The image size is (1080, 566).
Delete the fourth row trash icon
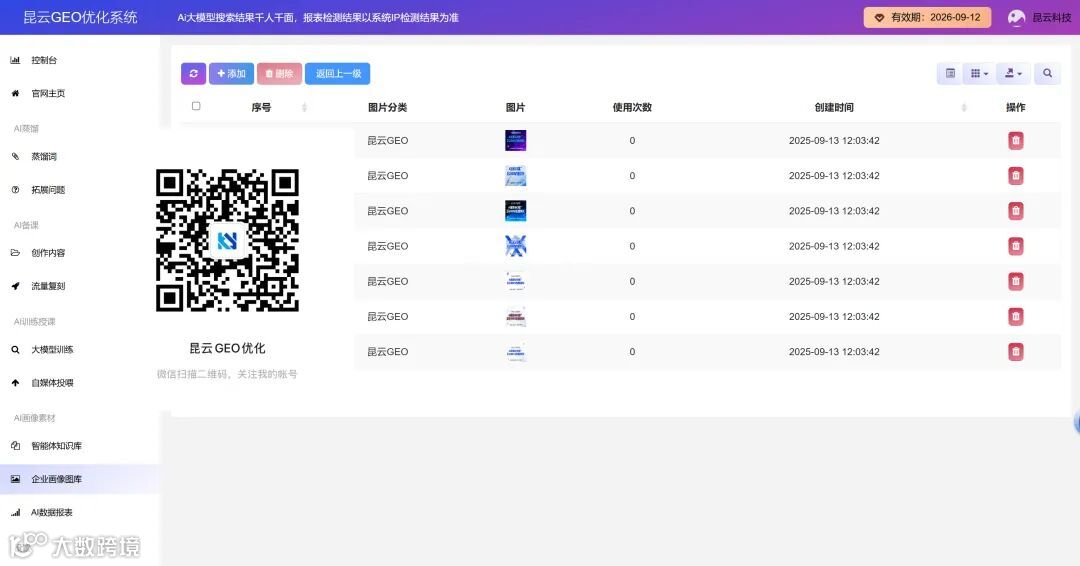click(1015, 246)
